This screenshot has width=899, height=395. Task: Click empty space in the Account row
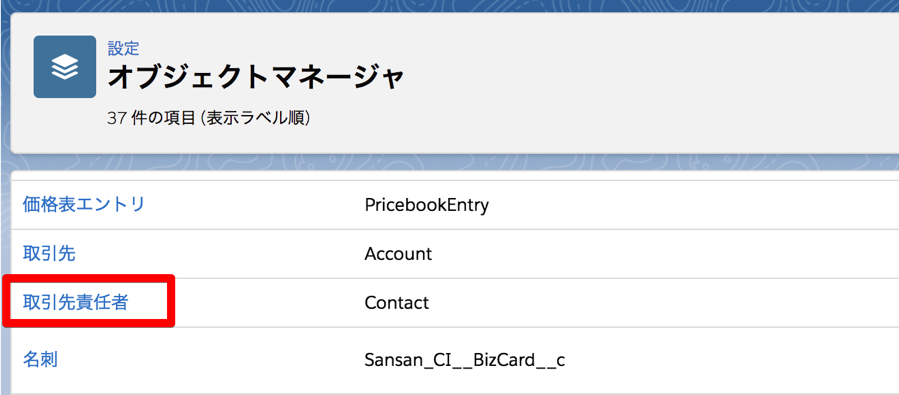688,253
